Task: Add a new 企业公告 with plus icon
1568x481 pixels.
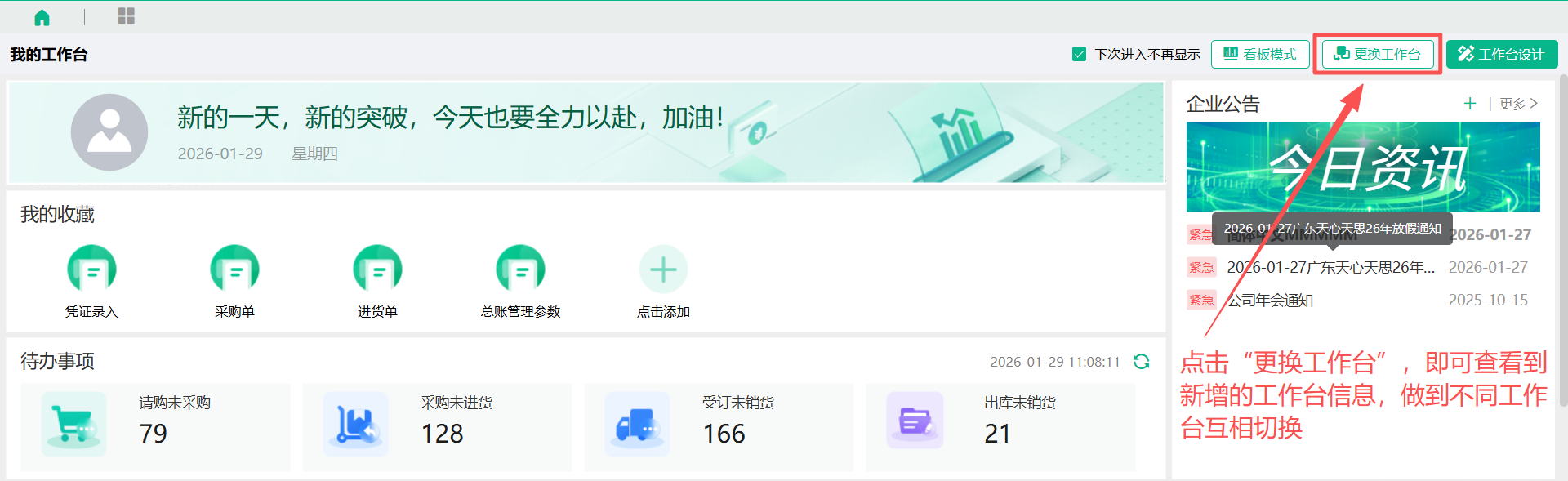Action: pos(1469,104)
